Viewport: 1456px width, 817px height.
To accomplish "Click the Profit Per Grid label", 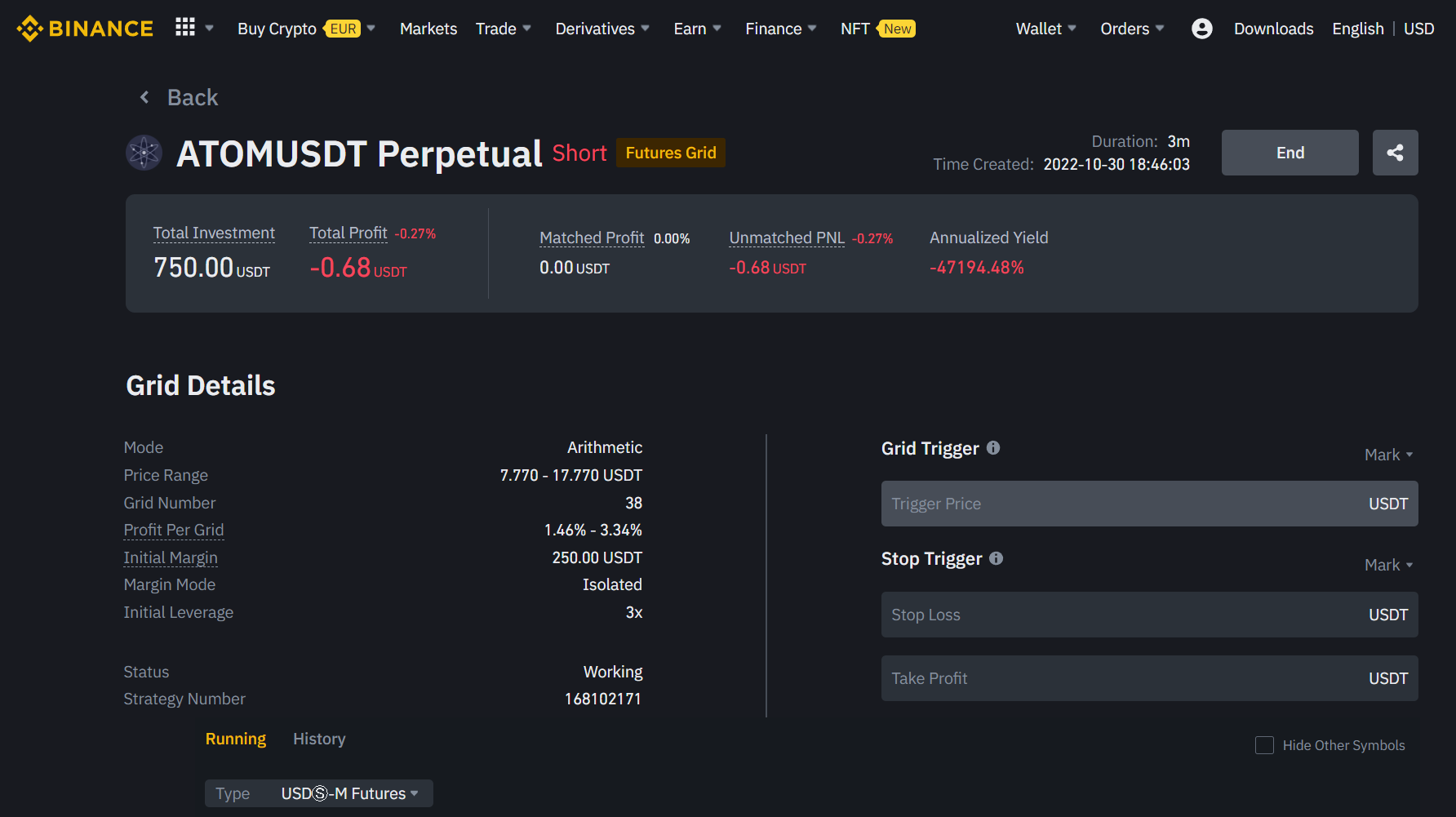I will 174,531.
